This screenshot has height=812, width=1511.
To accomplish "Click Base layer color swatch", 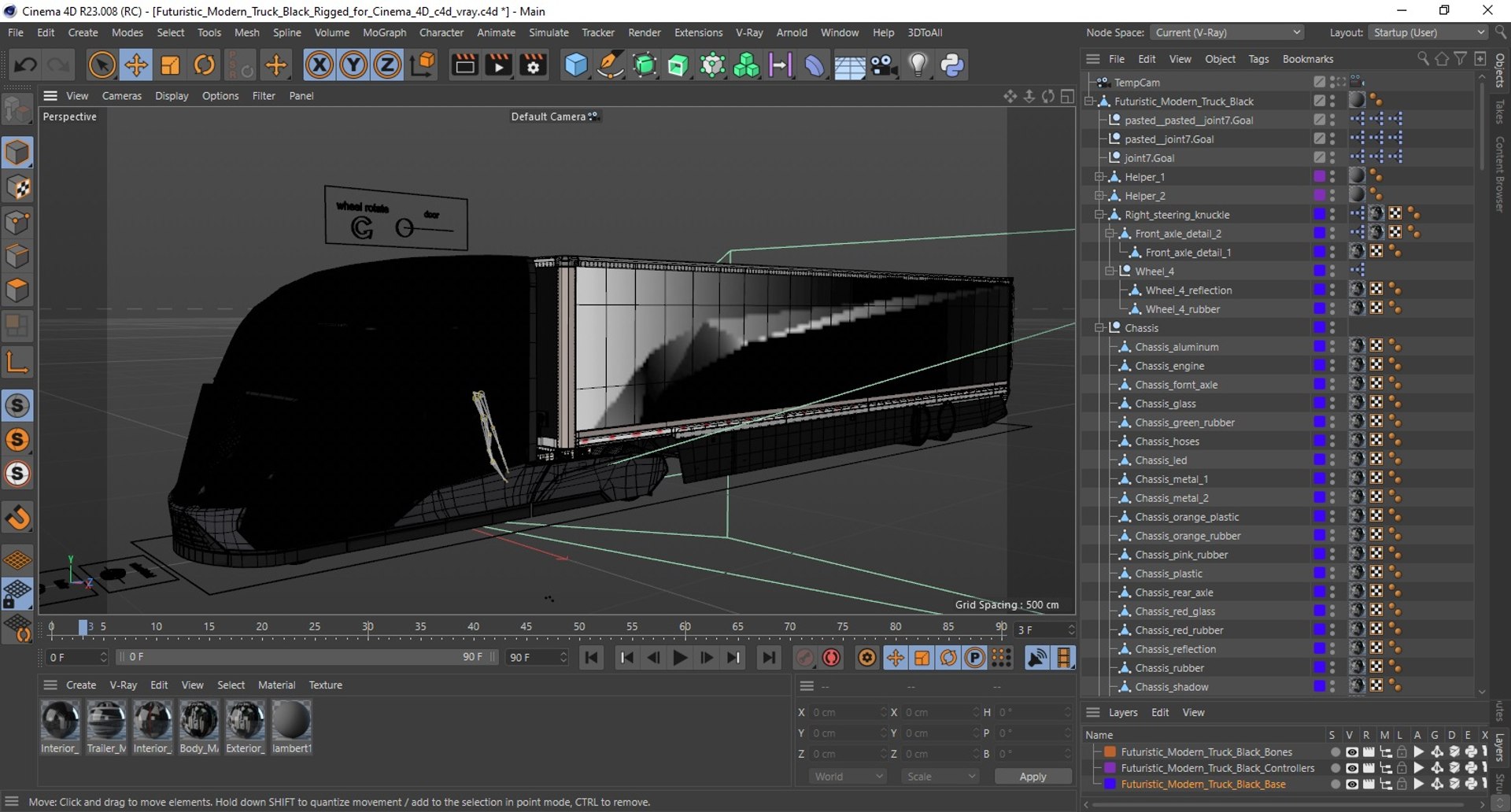I will point(1110,784).
